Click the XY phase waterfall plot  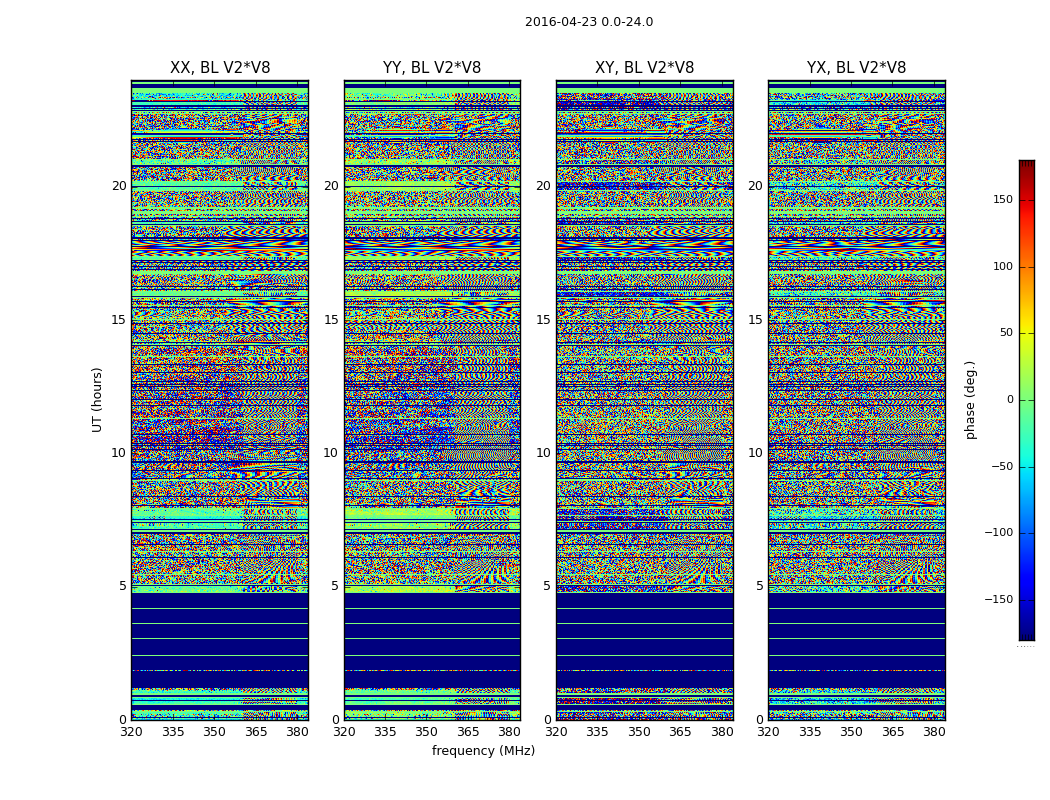[645, 400]
